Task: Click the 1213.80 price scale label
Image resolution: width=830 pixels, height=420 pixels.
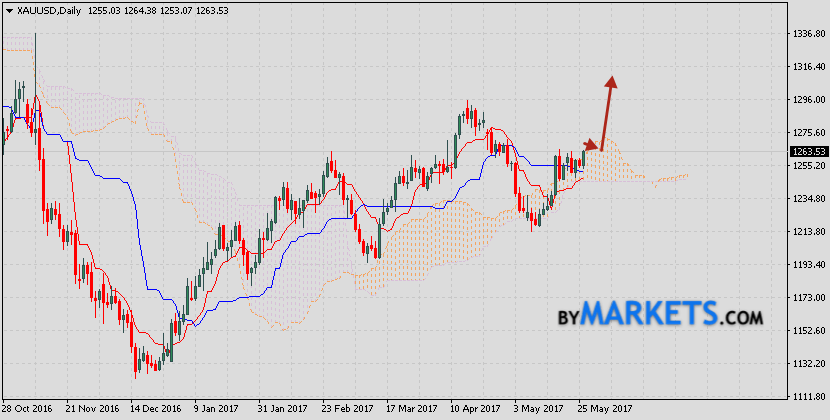Action: coord(806,232)
